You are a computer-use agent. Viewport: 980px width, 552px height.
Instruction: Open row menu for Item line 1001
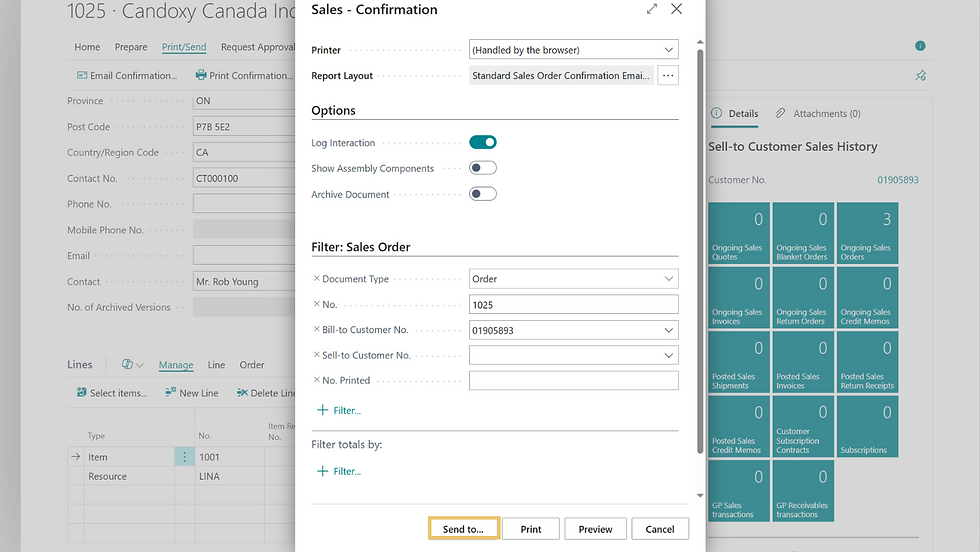184,457
